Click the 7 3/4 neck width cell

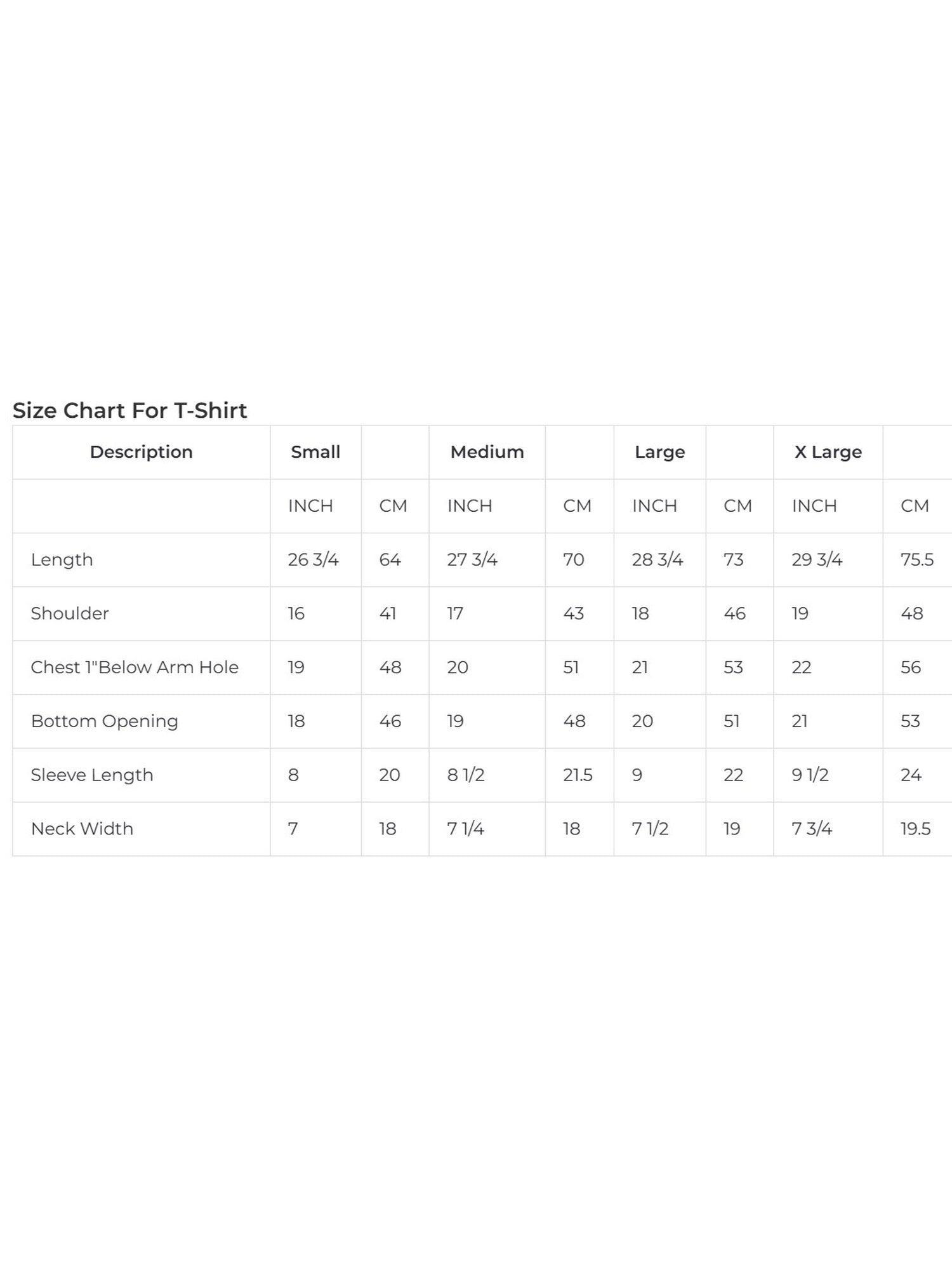(x=811, y=829)
